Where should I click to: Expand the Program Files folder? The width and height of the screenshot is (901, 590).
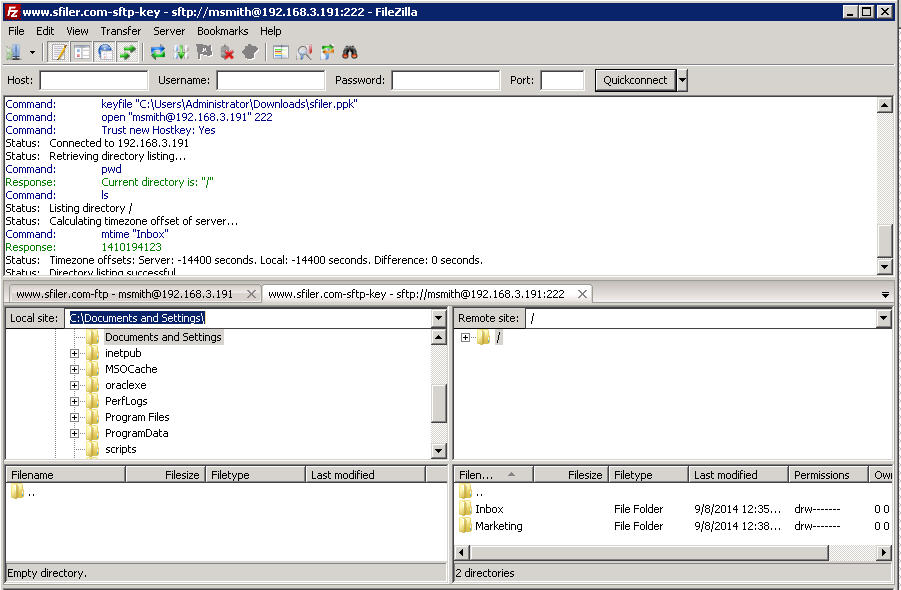tap(74, 418)
